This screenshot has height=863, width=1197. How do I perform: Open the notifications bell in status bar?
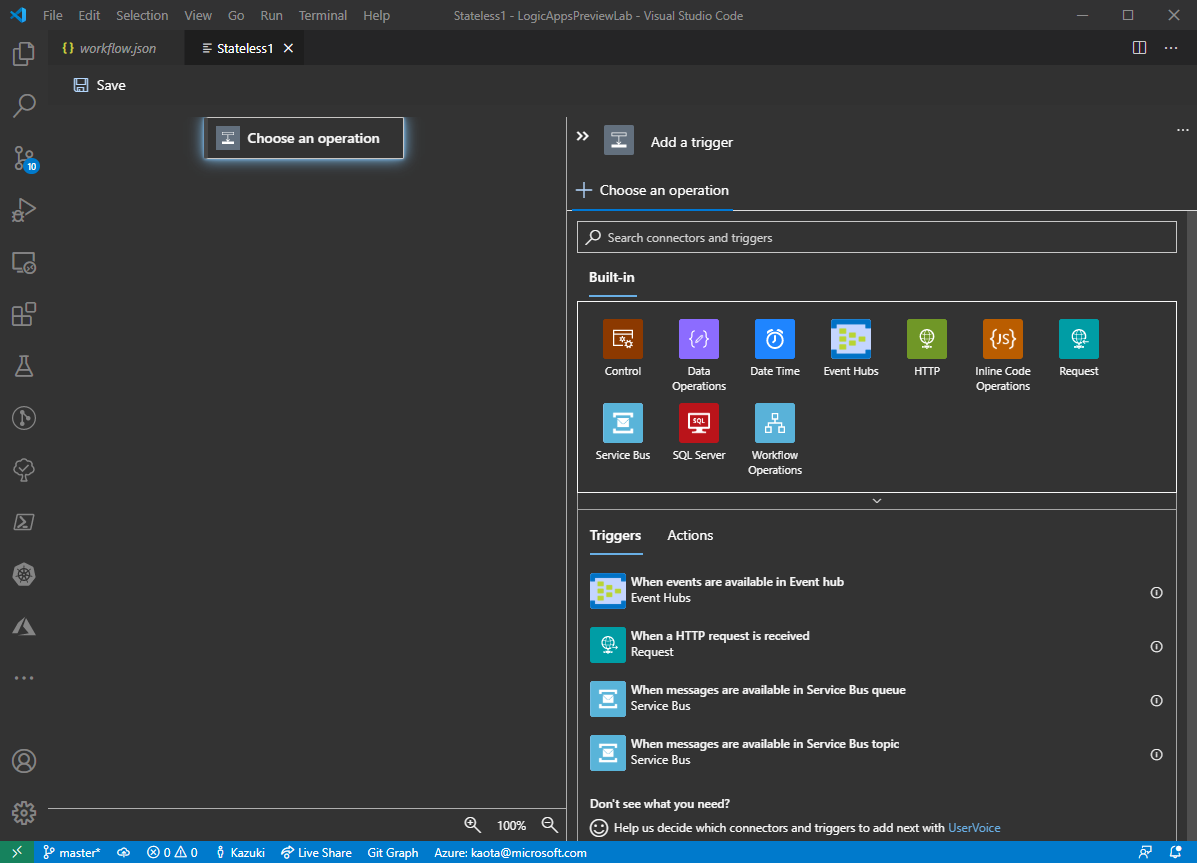pos(1175,852)
